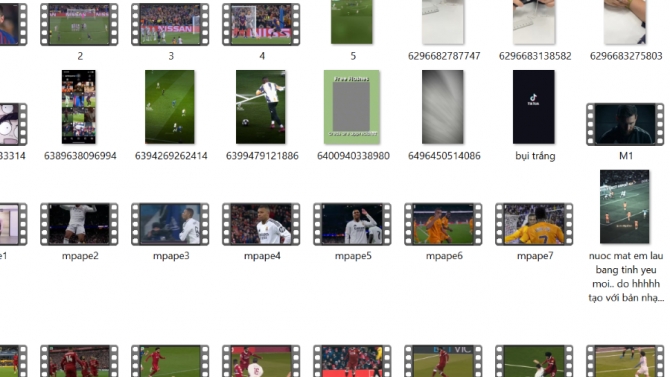
Task: Click the file name label mpape6
Action: 444,256
